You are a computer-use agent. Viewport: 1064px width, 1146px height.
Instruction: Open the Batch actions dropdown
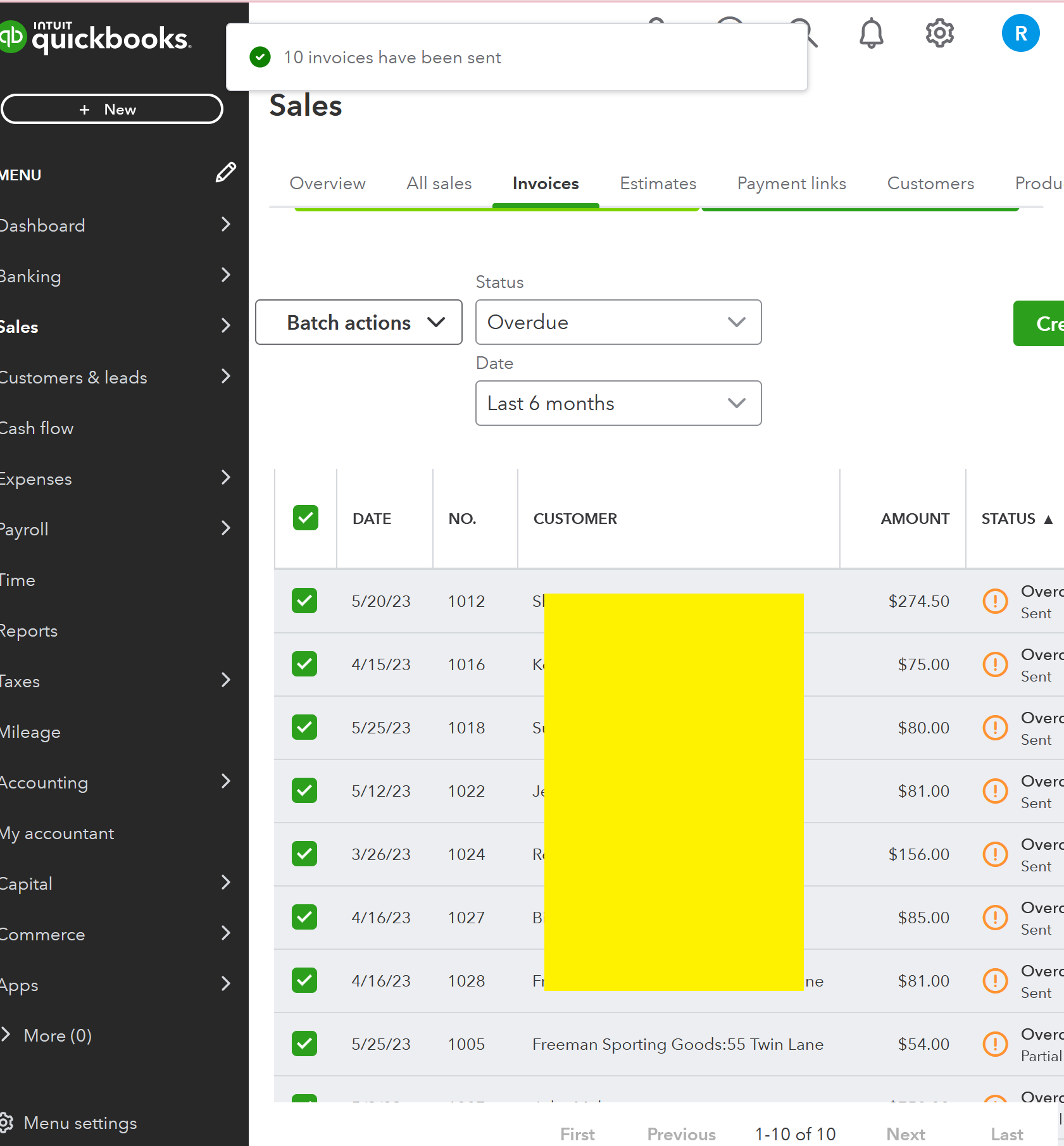pyautogui.click(x=359, y=322)
